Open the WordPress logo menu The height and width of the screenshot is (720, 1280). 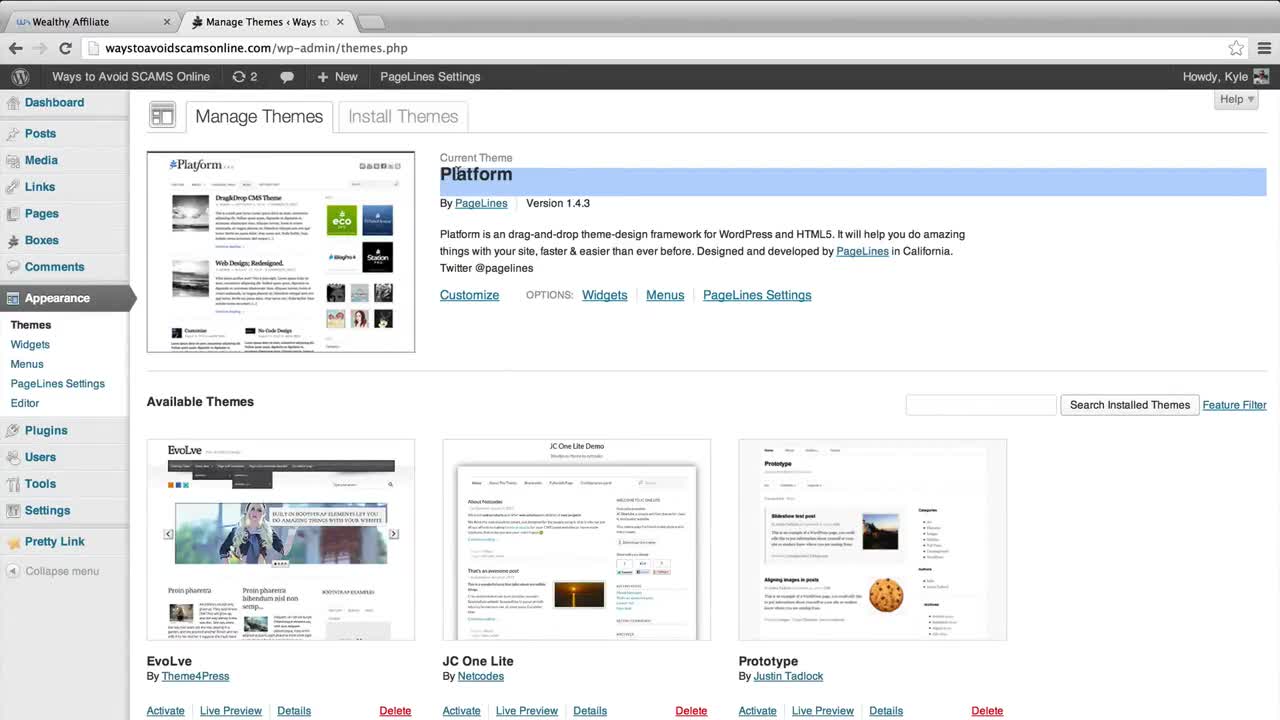click(20, 76)
